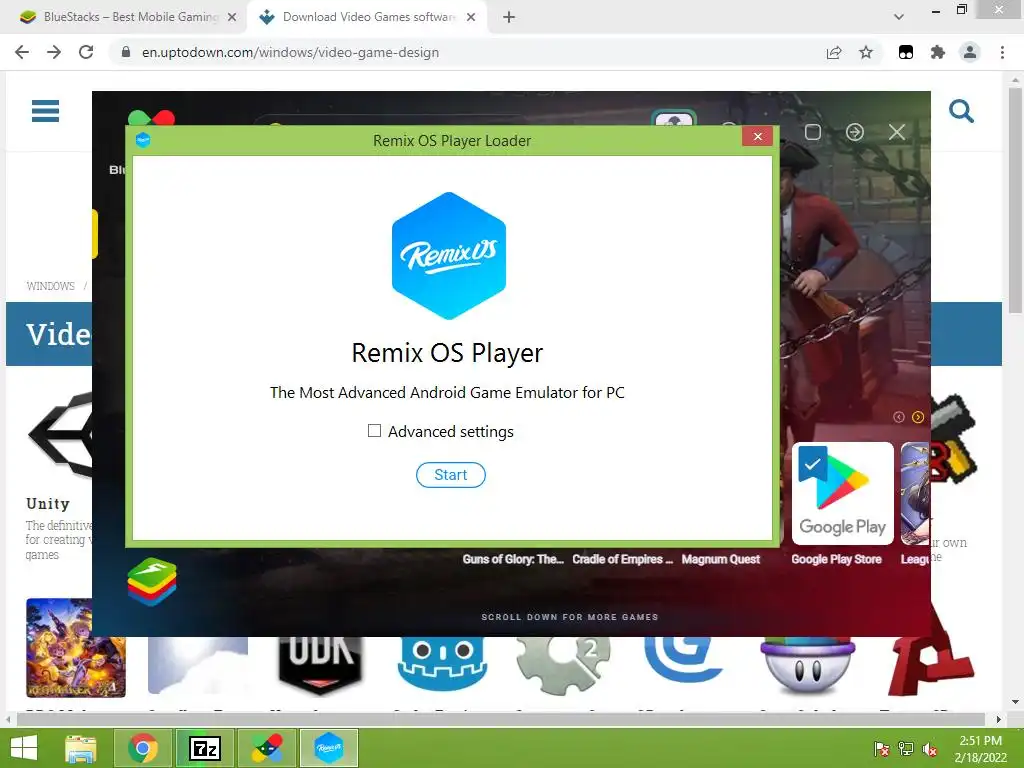Open the purple mushroom face app icon
Image resolution: width=1024 pixels, height=768 pixels.
(x=807, y=666)
